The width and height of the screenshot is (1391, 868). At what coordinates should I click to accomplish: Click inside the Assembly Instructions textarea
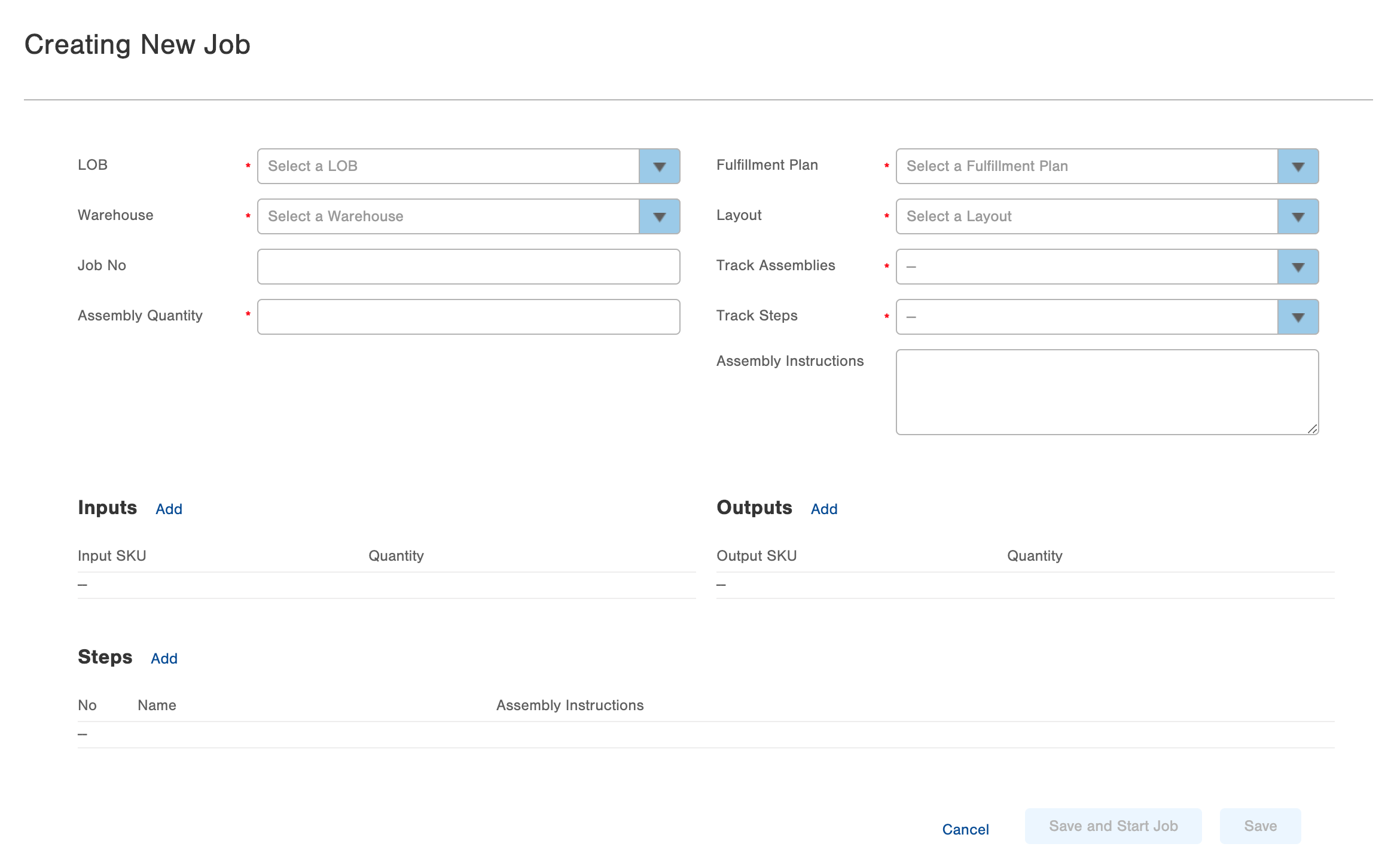(x=1106, y=392)
